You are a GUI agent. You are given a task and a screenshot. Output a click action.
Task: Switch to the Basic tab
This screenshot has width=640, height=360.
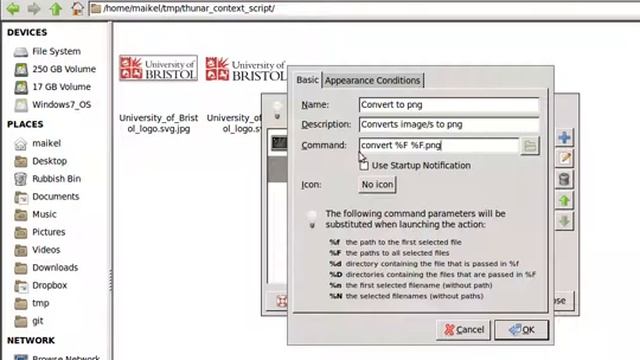click(307, 80)
